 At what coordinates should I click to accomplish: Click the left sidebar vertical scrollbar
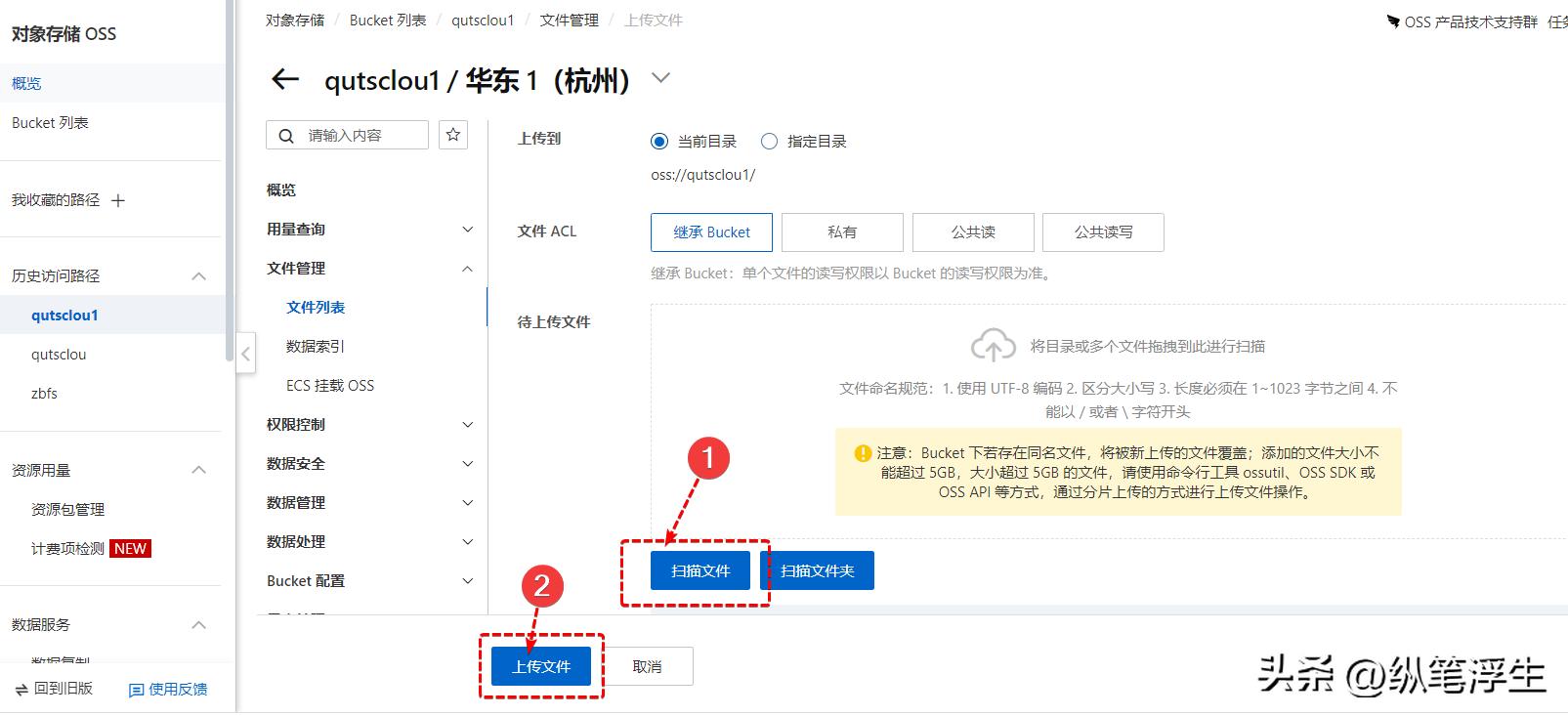[230, 181]
